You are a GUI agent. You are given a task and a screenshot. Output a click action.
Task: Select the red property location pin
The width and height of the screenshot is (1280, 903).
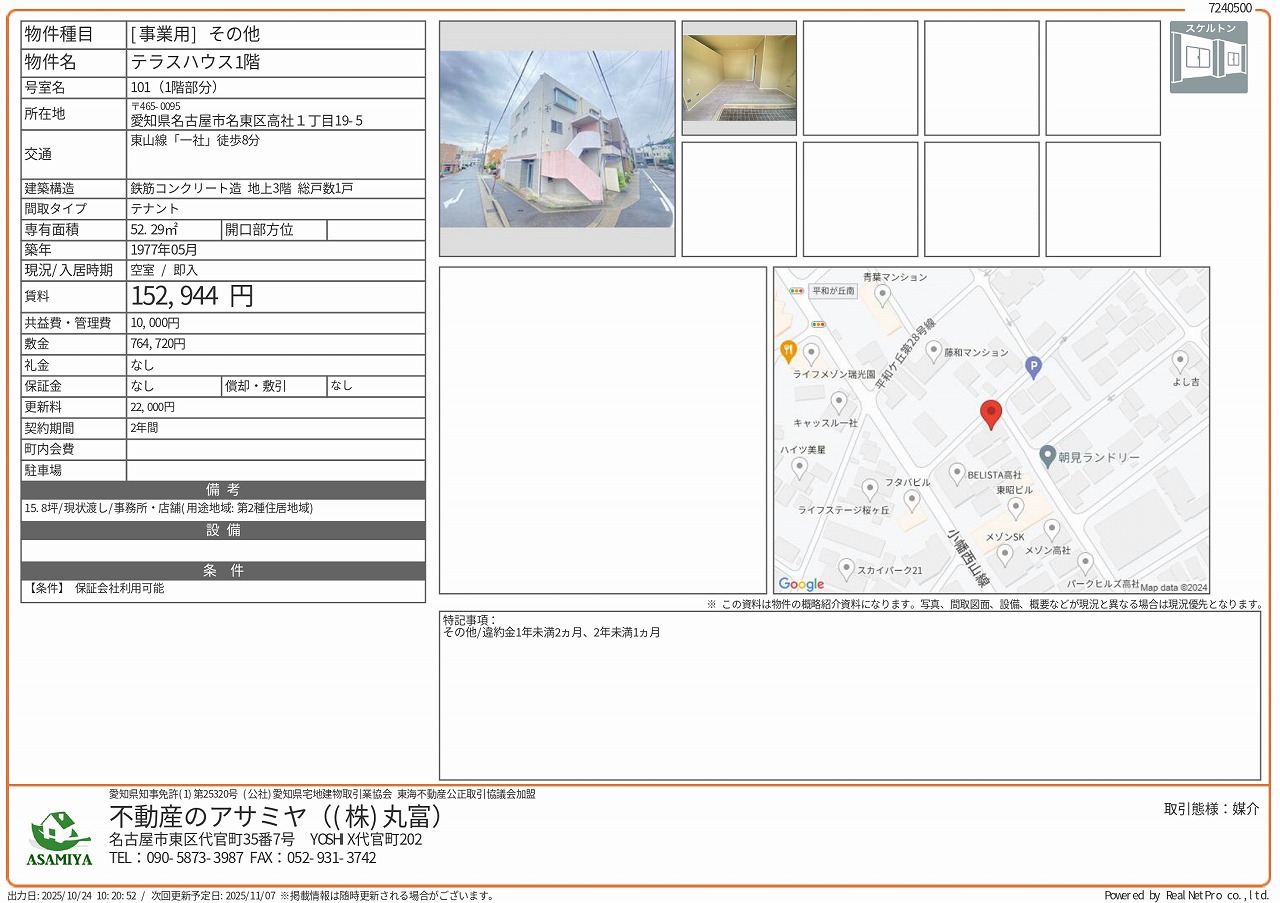990,414
